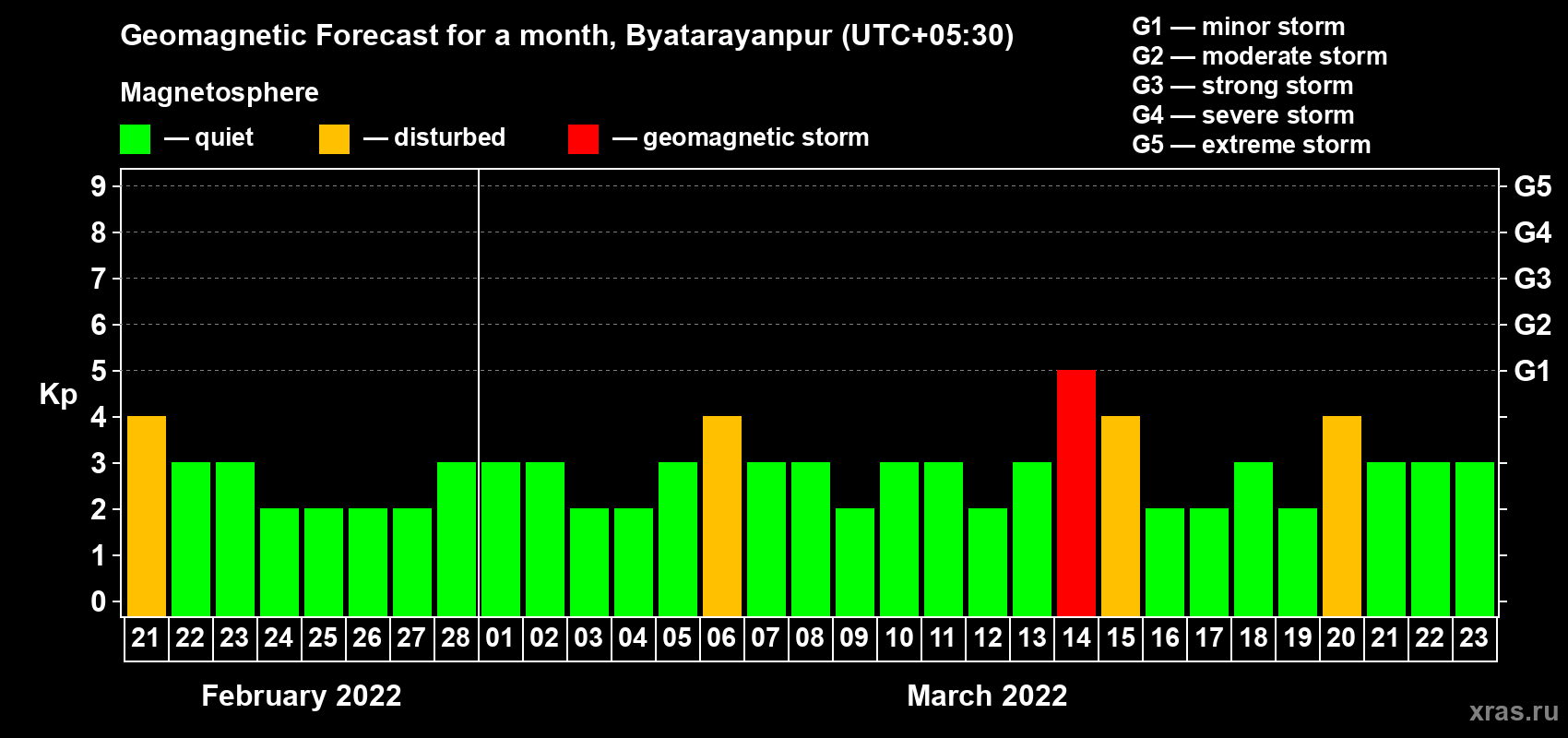Select the red storm bar for March 14
The image size is (1568, 738).
click(x=1076, y=493)
